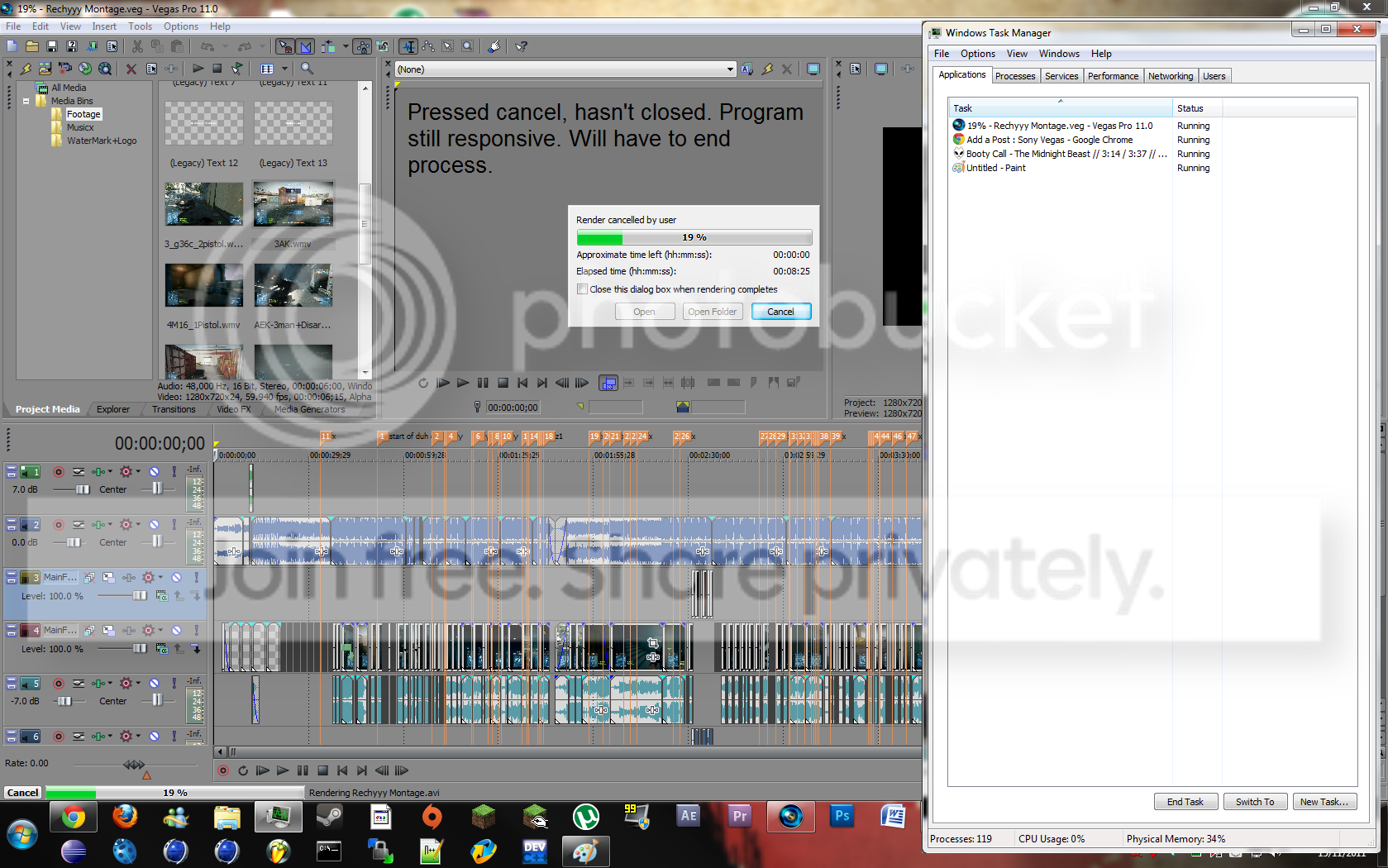Select the 3AK.wmv media thumbnail

[293, 204]
